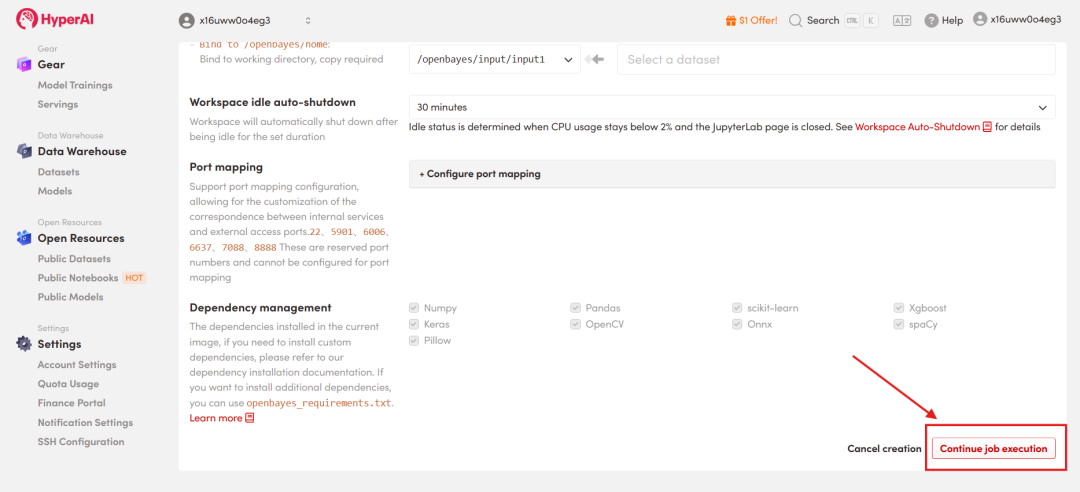Open SSH Configuration
The width and height of the screenshot is (1080, 492).
point(81,442)
